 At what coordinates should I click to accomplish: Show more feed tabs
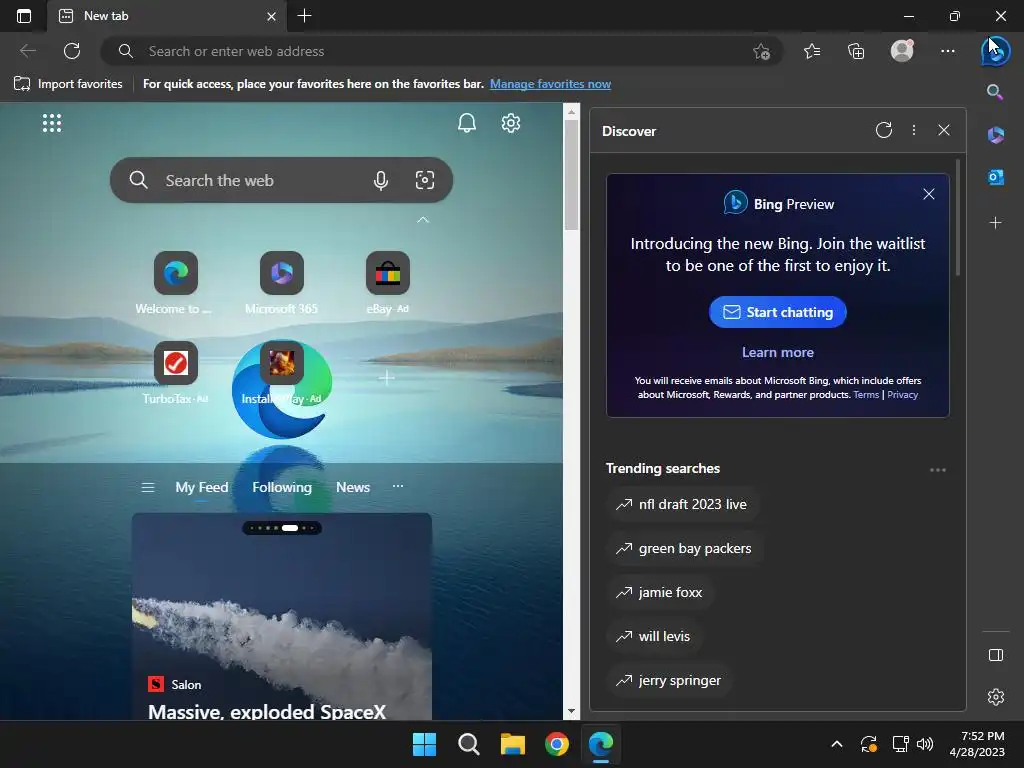[x=398, y=486]
